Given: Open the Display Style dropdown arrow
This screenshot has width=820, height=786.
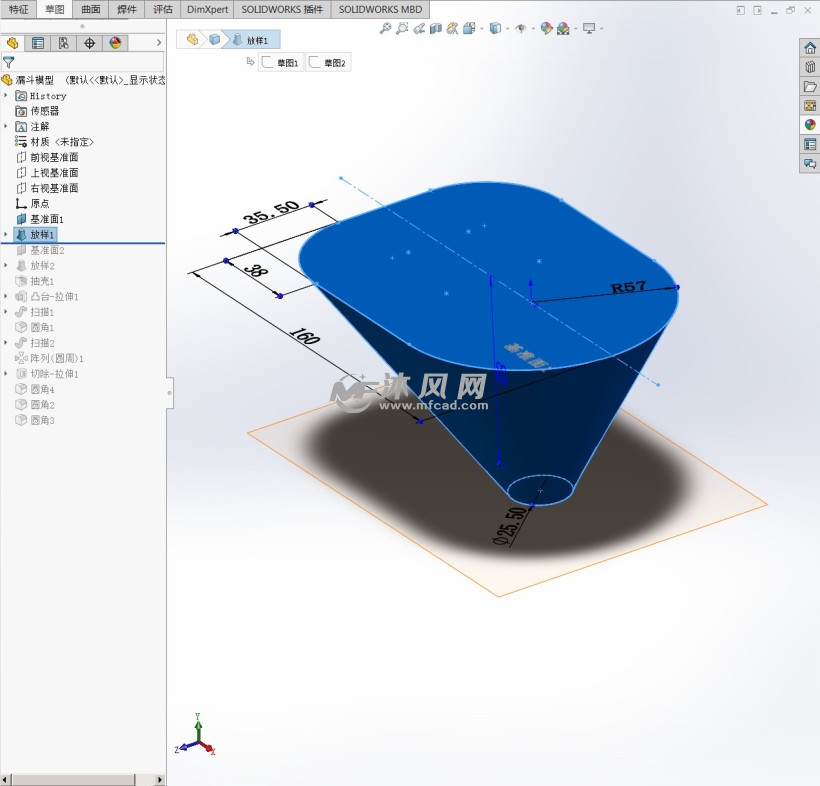Looking at the screenshot, I should point(506,29).
